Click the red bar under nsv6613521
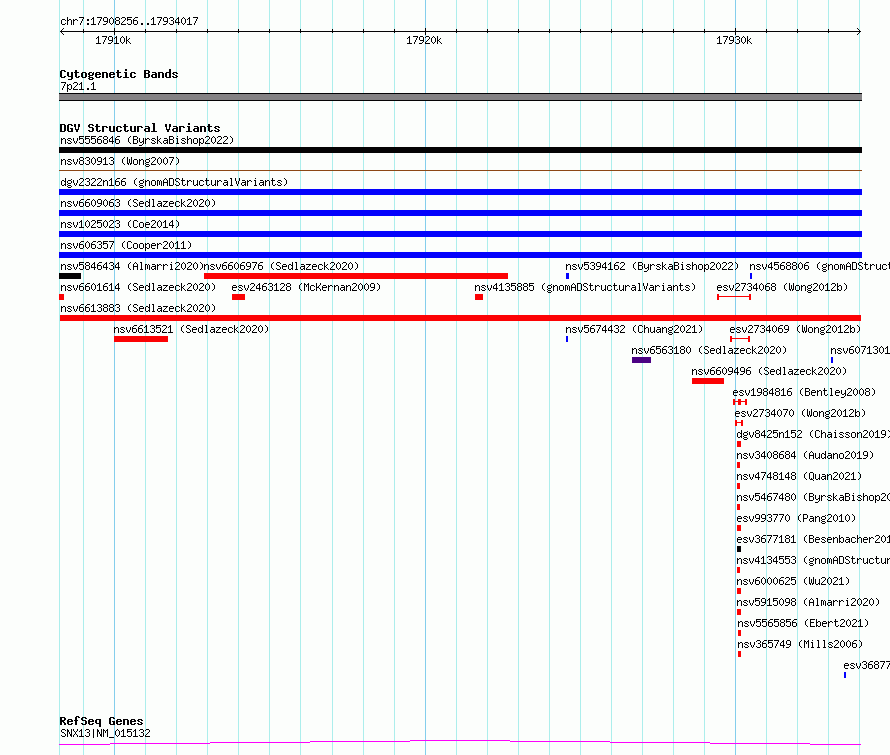 coord(141,339)
